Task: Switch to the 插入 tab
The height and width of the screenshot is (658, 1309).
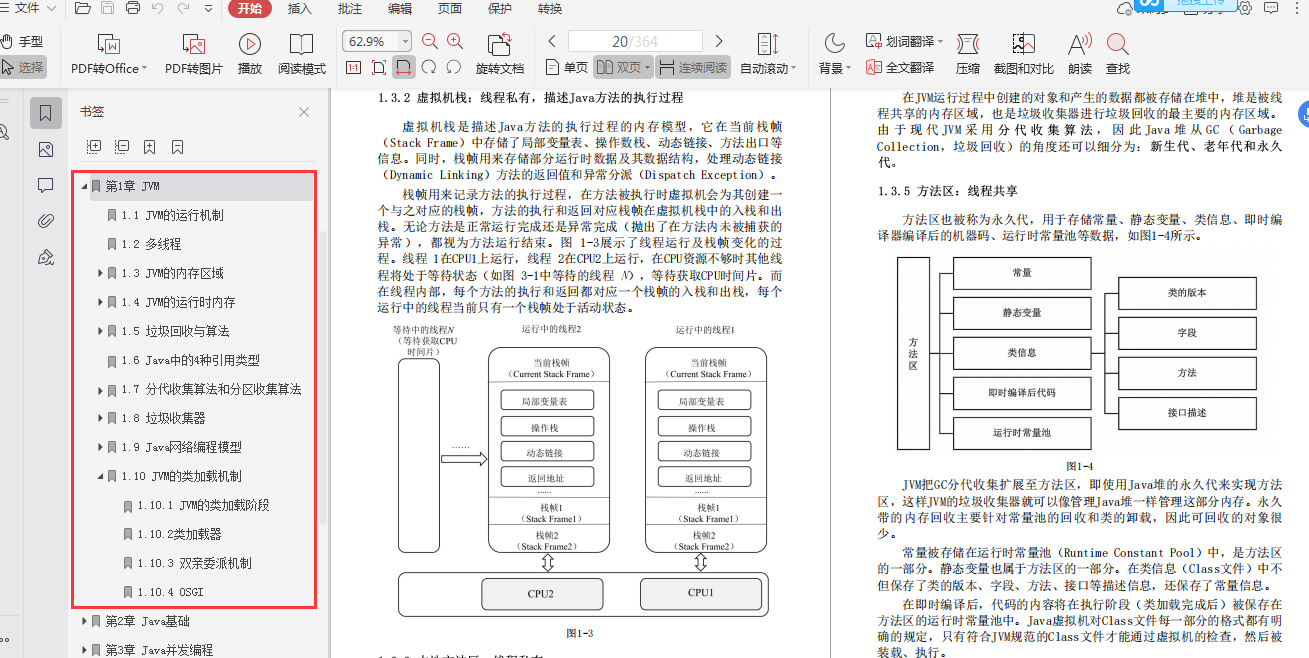Action: pos(299,9)
